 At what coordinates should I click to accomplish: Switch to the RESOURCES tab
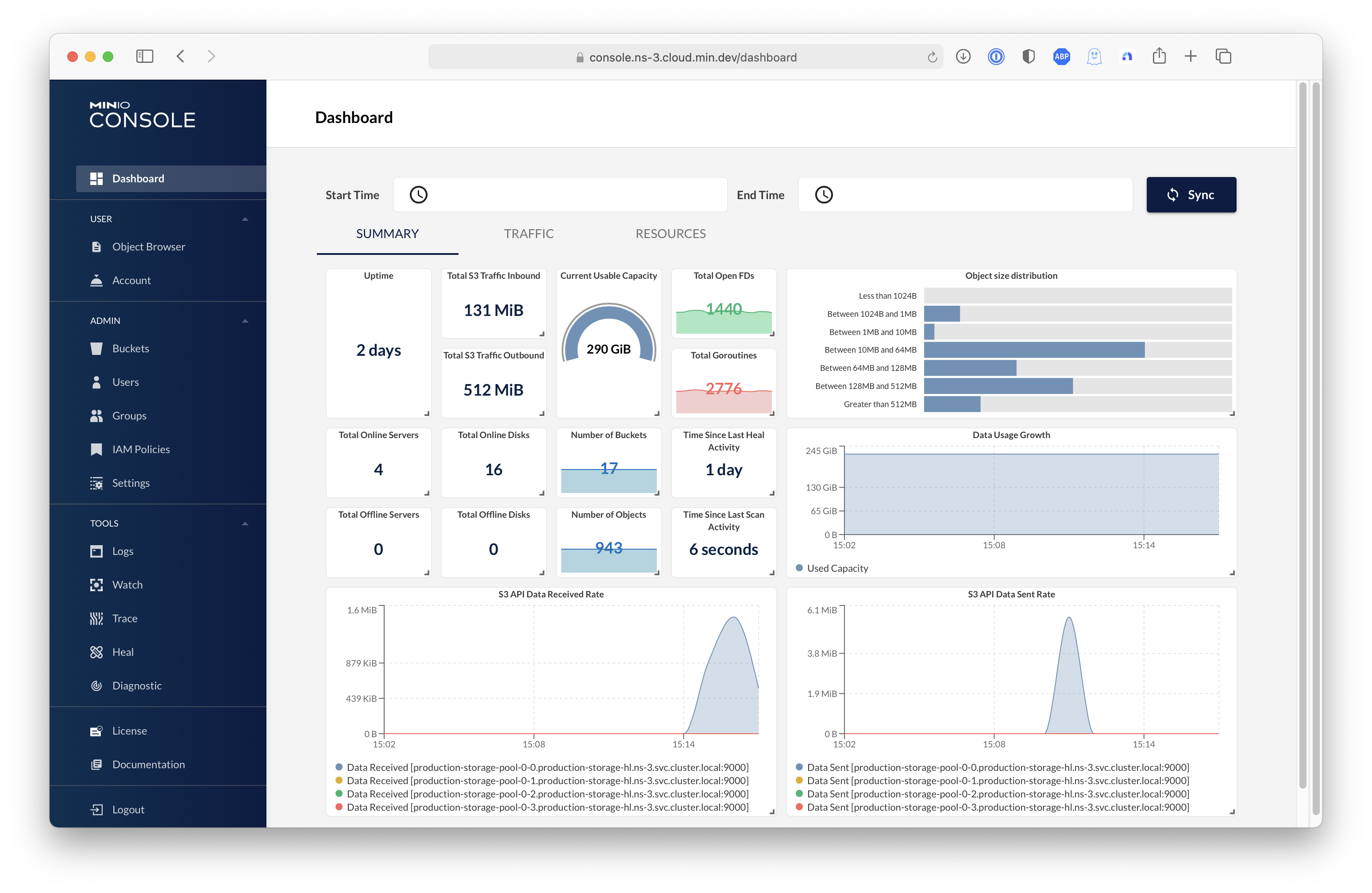coord(671,234)
